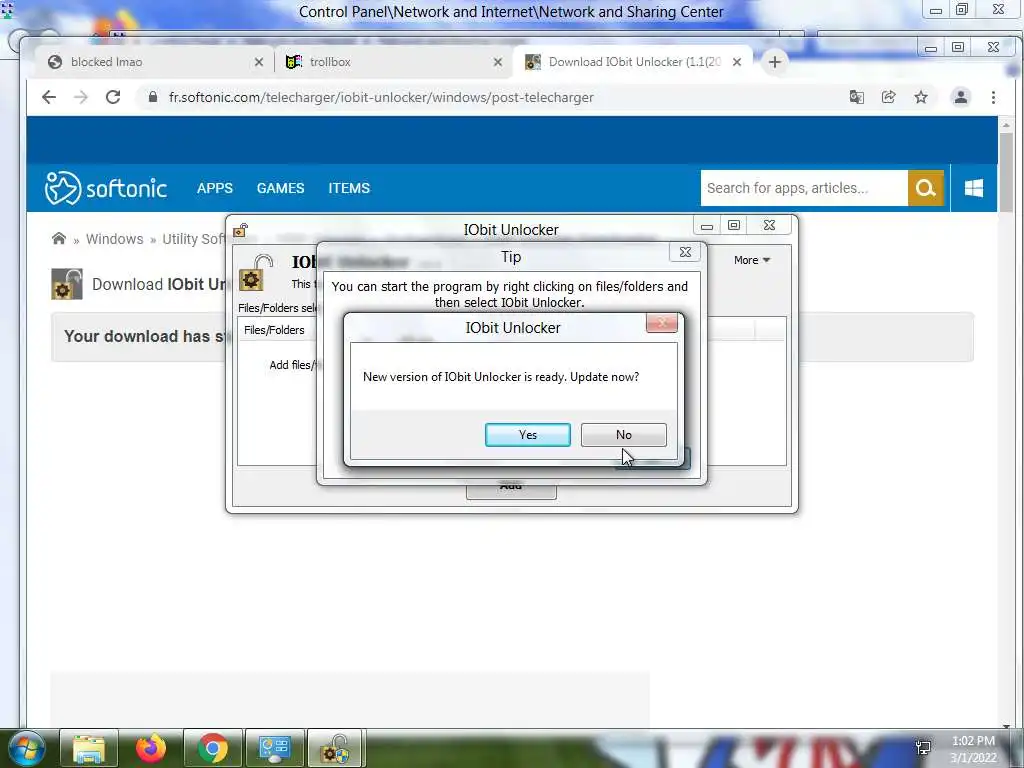
Task: Open a new browser tab
Action: pos(775,62)
